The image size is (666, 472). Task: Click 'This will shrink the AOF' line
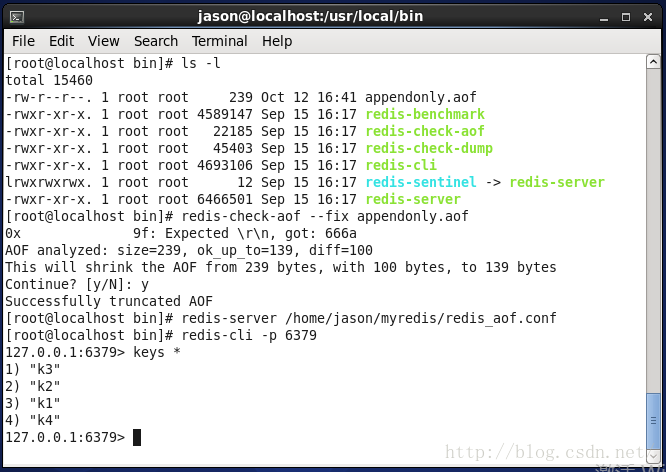pyautogui.click(x=281, y=267)
